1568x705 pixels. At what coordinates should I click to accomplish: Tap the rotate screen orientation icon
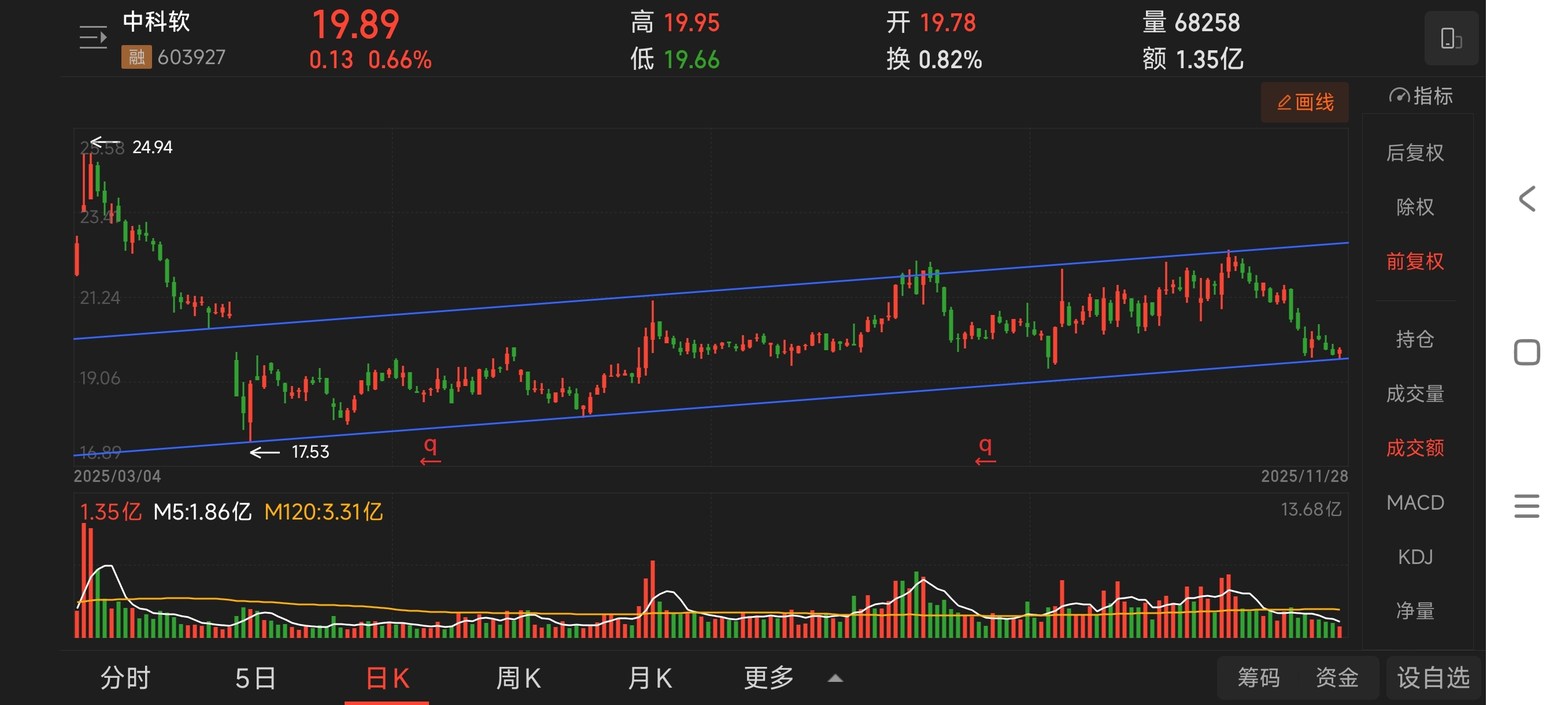pos(1451,38)
